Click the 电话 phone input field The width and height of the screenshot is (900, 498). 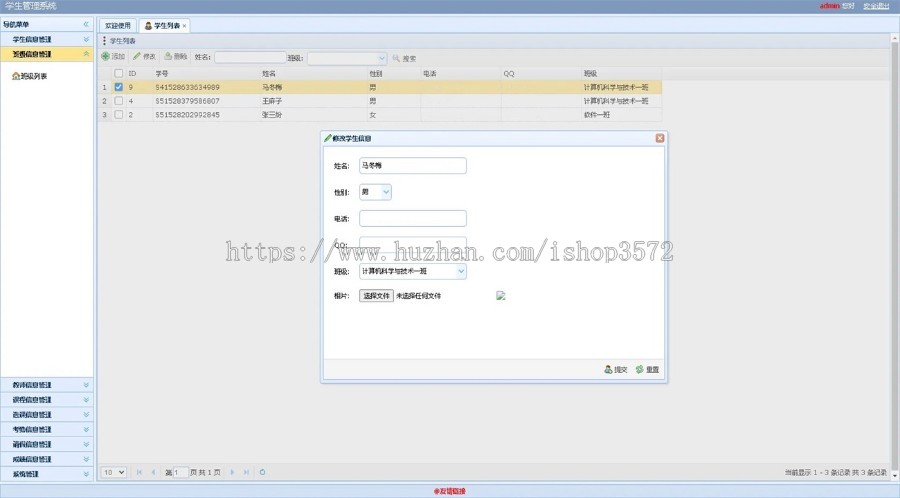point(413,219)
